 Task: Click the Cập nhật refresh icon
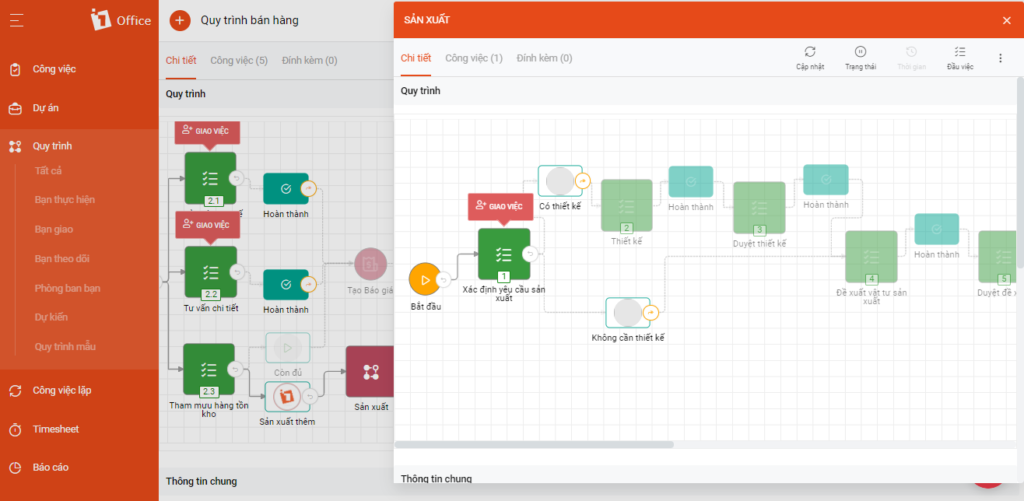pyautogui.click(x=810, y=52)
